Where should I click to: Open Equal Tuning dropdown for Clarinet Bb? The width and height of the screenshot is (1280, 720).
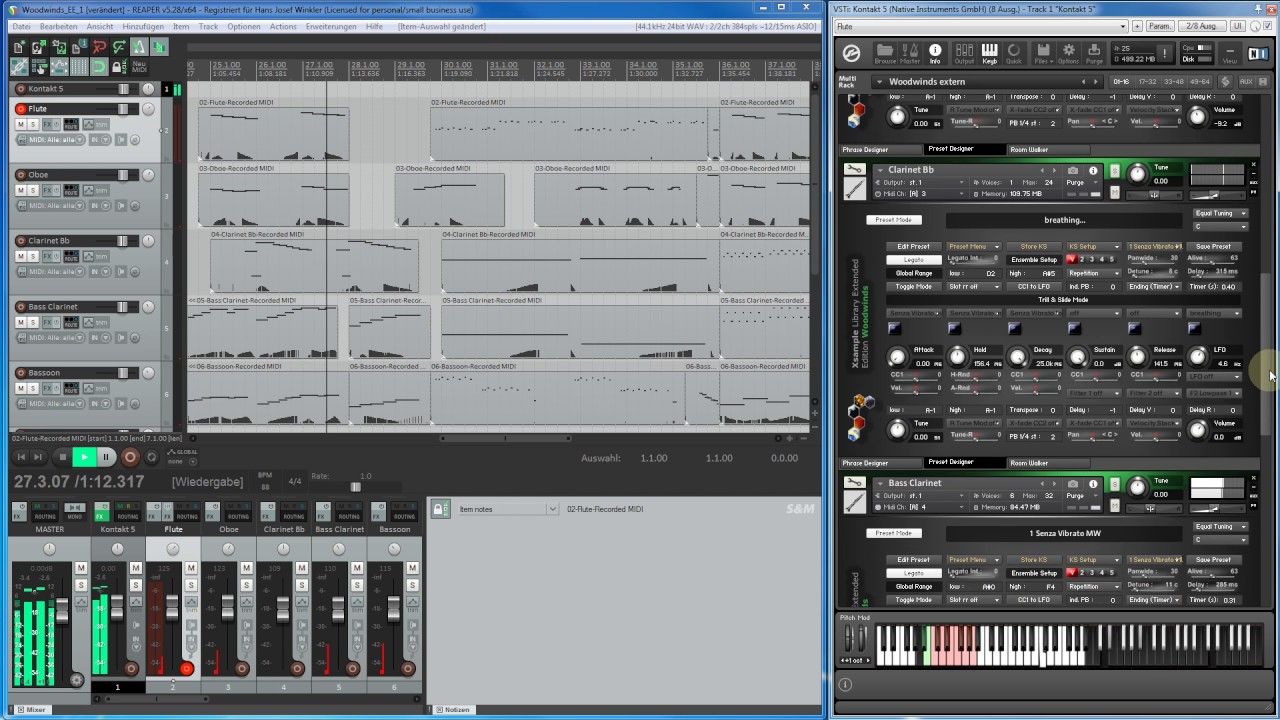pos(1220,213)
